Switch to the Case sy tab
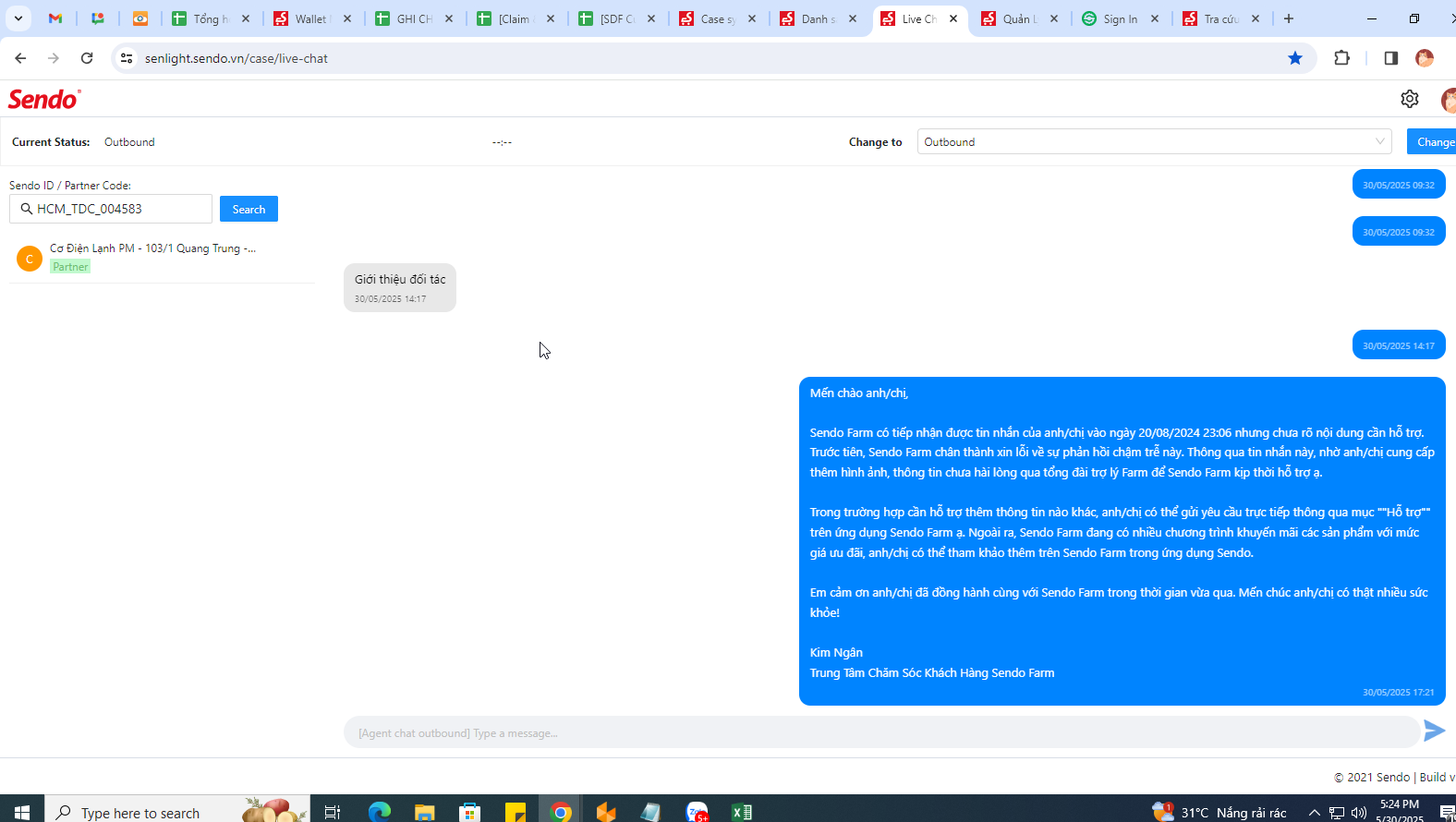The image size is (1456, 822). (717, 18)
